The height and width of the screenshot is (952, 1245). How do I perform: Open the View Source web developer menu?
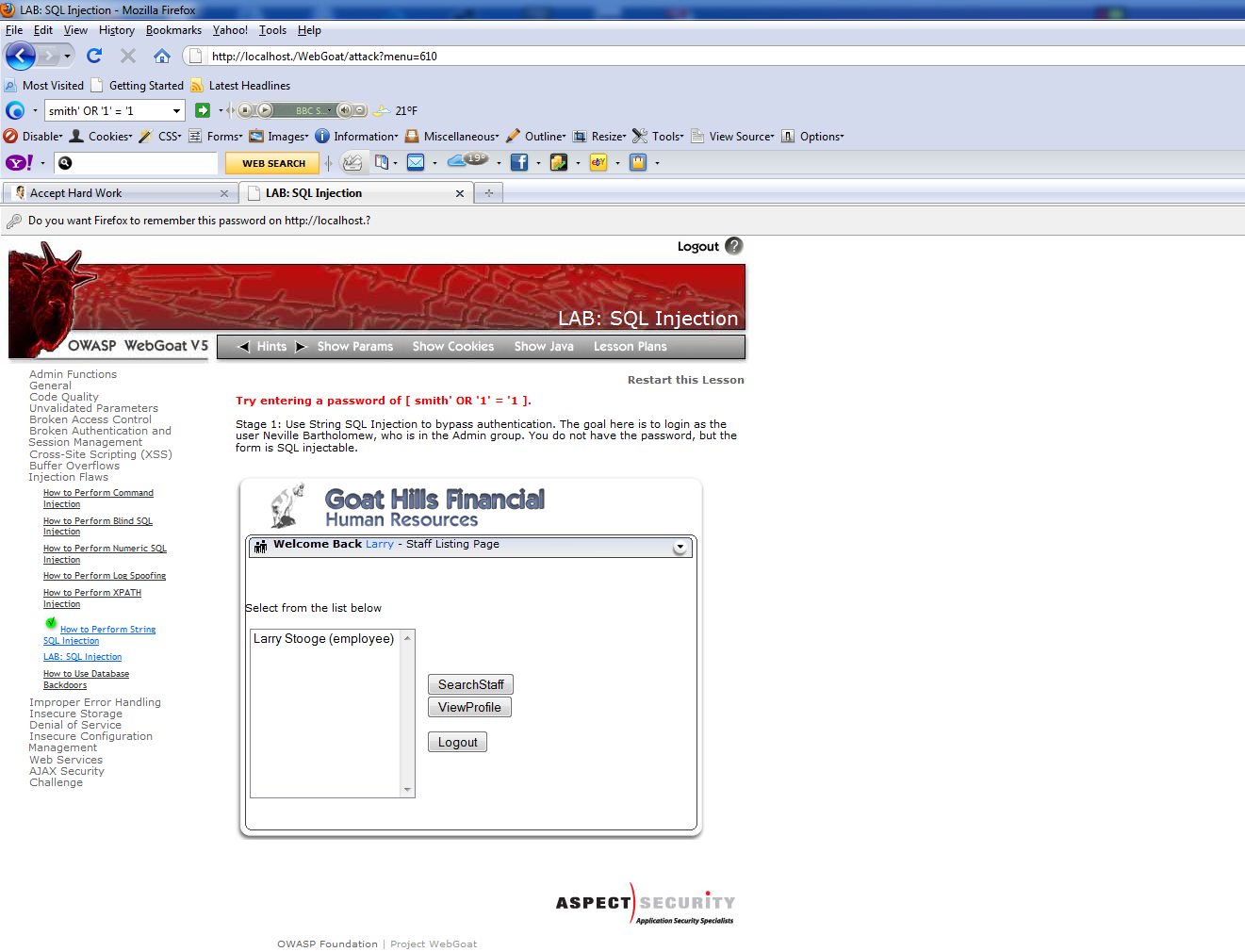732,136
